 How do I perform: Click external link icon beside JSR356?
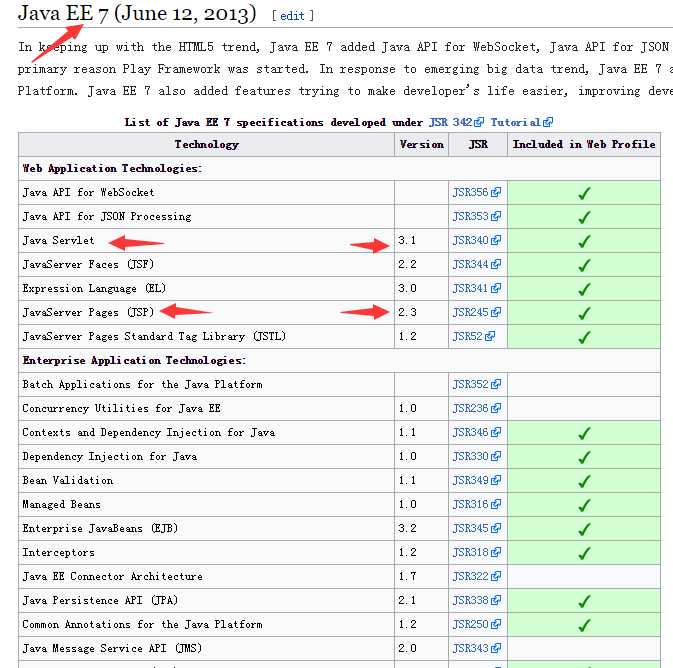(496, 192)
